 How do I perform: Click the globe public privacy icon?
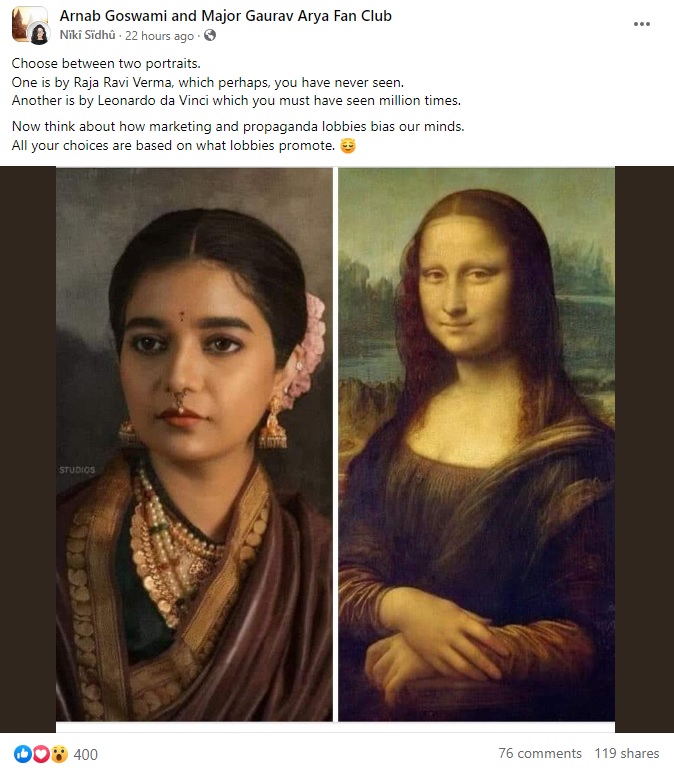[210, 35]
